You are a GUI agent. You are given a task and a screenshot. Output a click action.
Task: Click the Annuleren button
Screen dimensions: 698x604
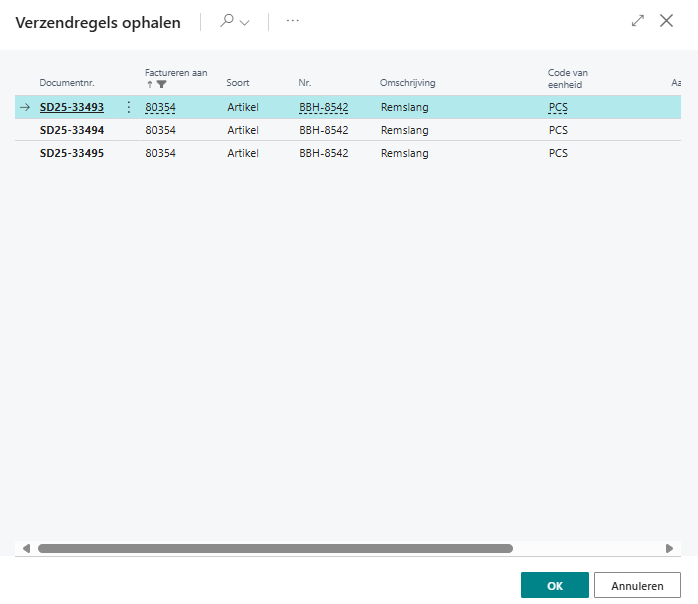point(637,585)
